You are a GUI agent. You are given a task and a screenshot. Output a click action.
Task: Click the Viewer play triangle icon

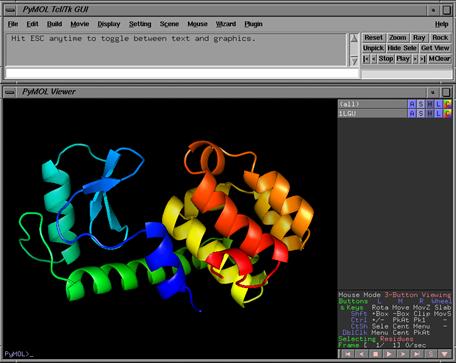[x=389, y=354]
